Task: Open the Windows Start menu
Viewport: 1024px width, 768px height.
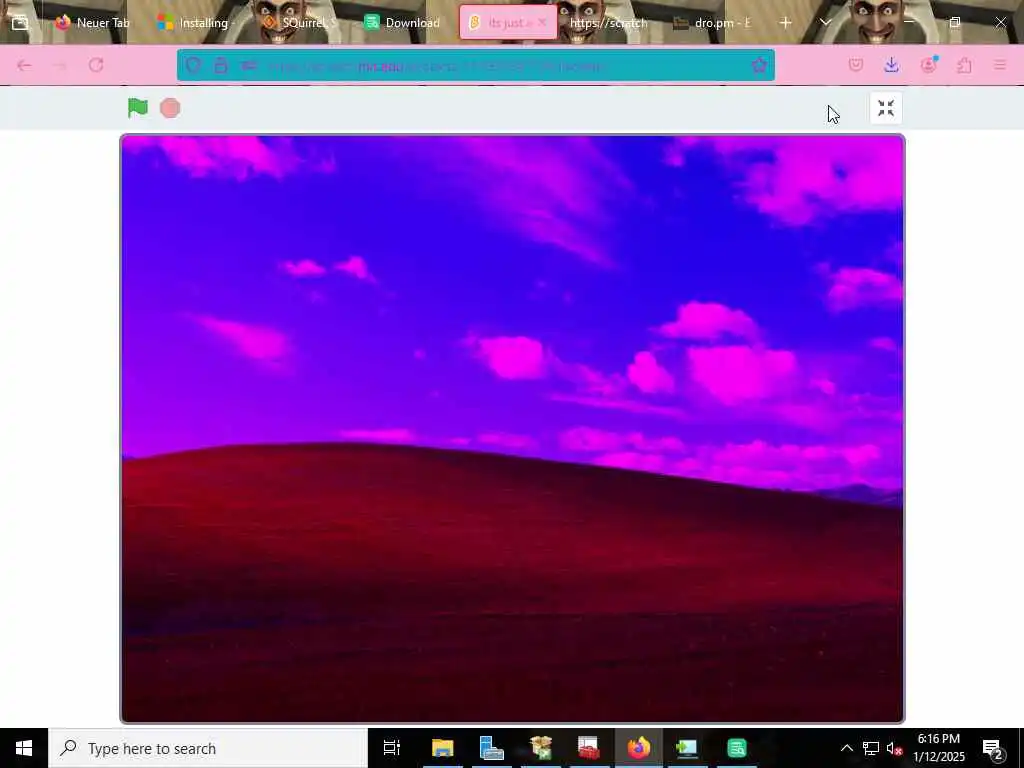Action: (24, 748)
